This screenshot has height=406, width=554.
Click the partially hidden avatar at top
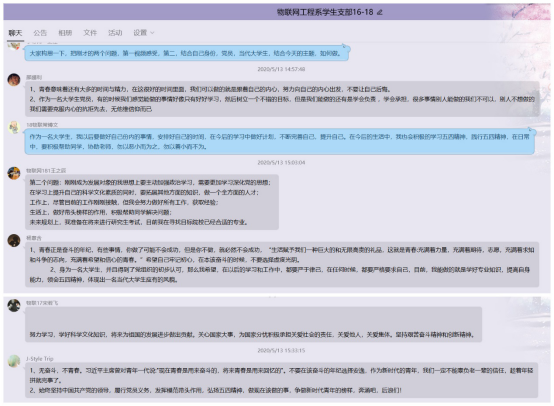[14, 46]
